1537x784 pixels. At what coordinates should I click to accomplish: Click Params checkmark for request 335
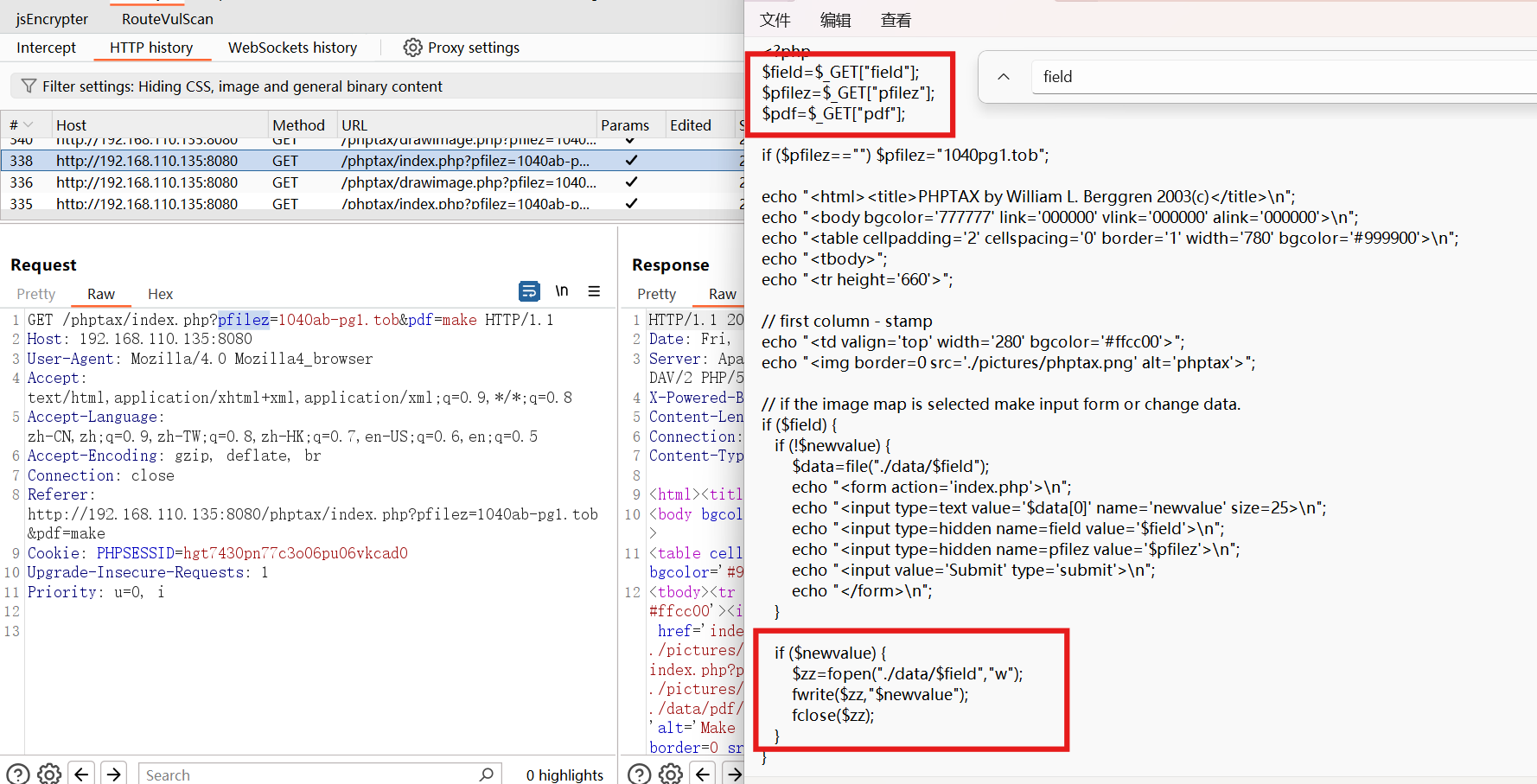point(631,204)
